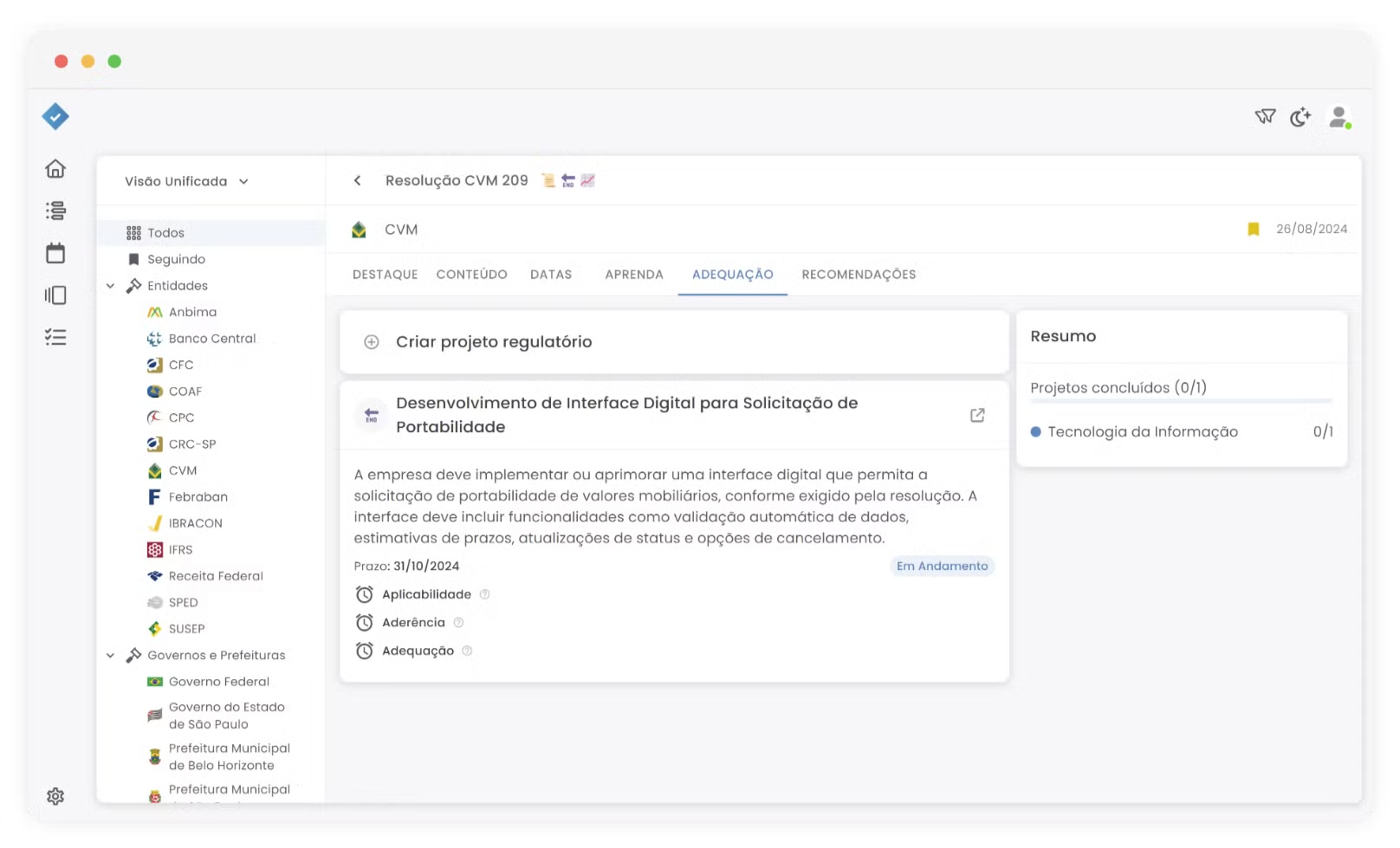Open settings gear in sidebar
Viewport: 1400px width, 848px height.
(x=55, y=796)
